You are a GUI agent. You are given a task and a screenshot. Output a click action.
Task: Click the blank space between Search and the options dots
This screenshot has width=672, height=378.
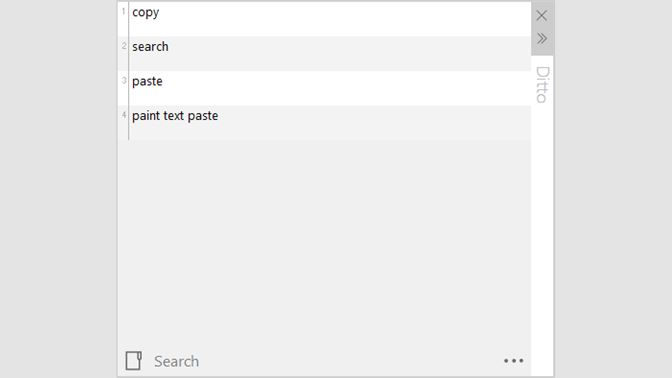[351, 361]
